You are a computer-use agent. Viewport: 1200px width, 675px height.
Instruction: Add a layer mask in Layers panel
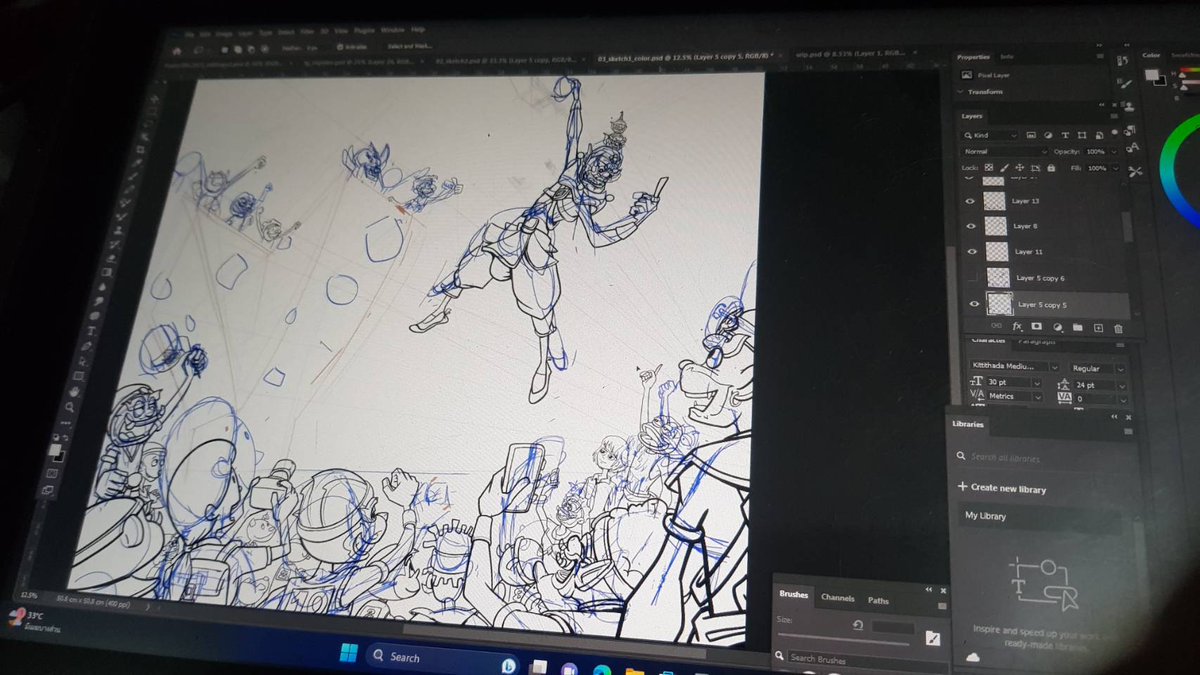click(x=1037, y=326)
